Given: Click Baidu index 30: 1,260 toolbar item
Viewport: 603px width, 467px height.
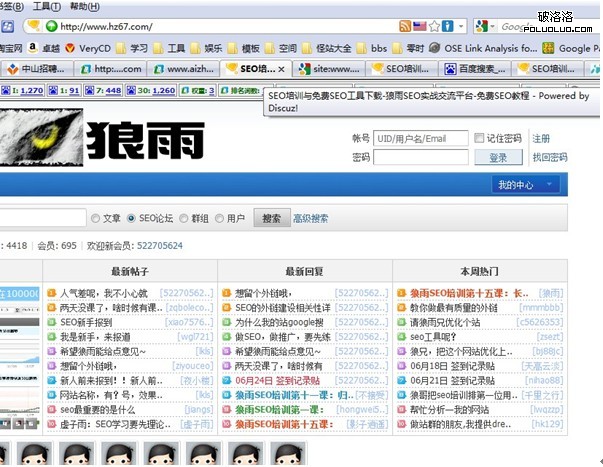Looking at the screenshot, I should [151, 90].
